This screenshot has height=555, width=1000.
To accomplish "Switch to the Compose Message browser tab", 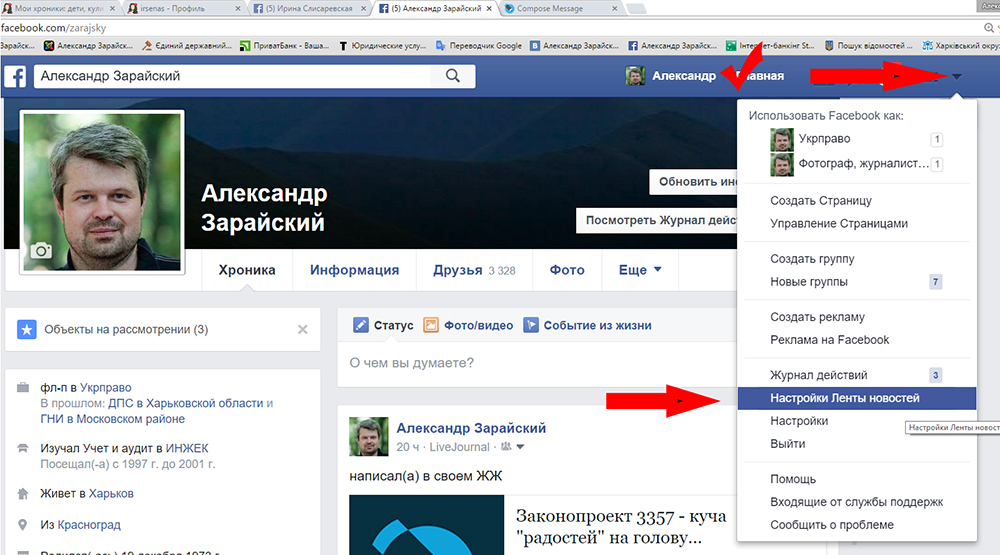I will click(x=558, y=8).
